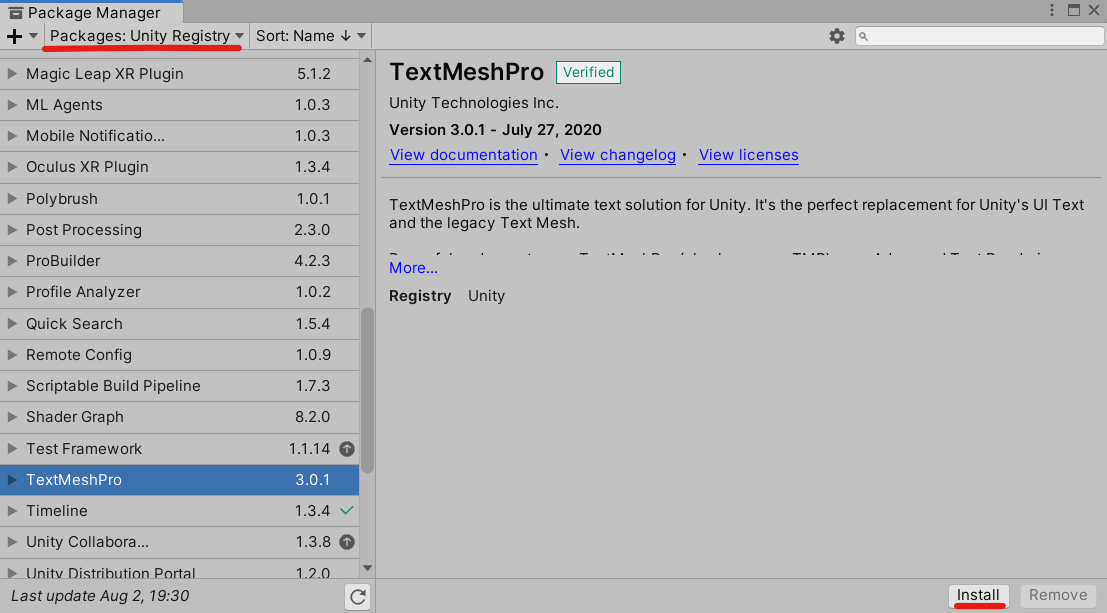1107x613 pixels.
Task: Click the package search field
Action: [978, 35]
